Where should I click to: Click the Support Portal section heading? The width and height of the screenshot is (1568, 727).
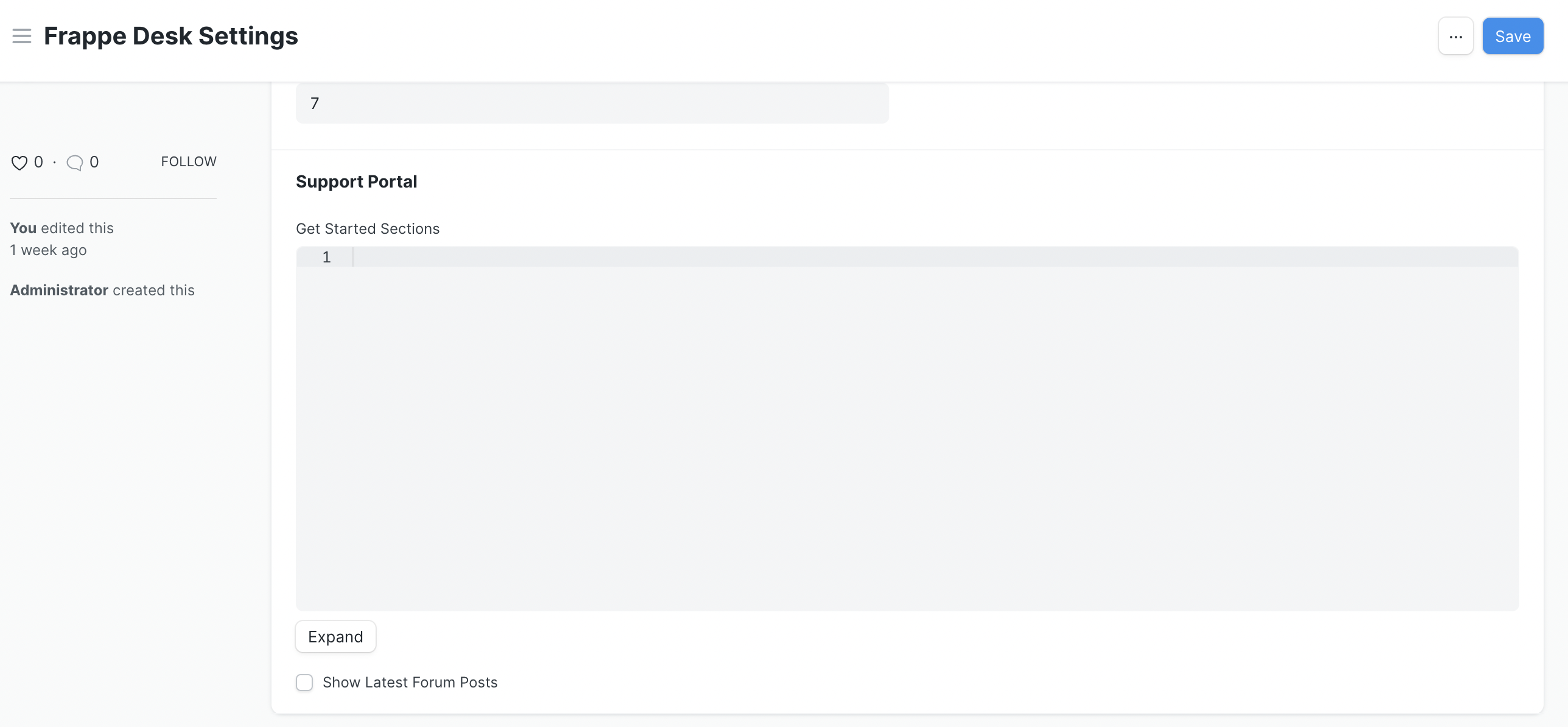356,181
